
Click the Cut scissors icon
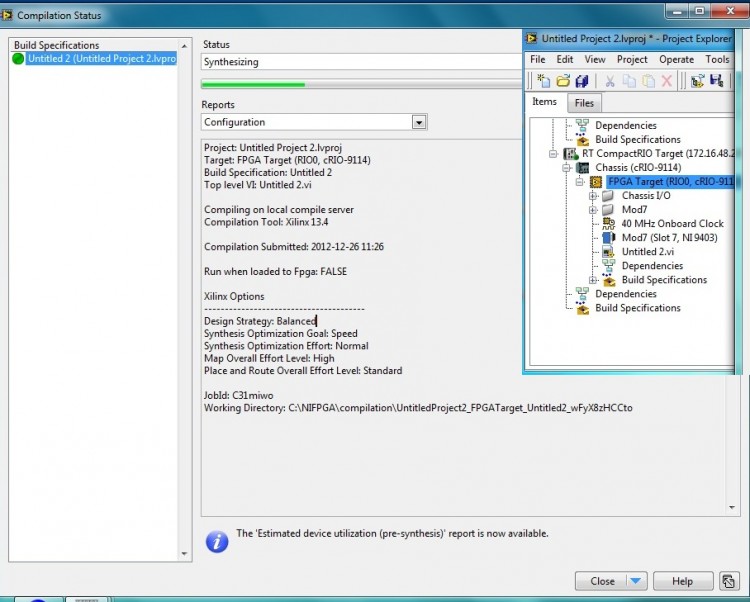(x=609, y=81)
